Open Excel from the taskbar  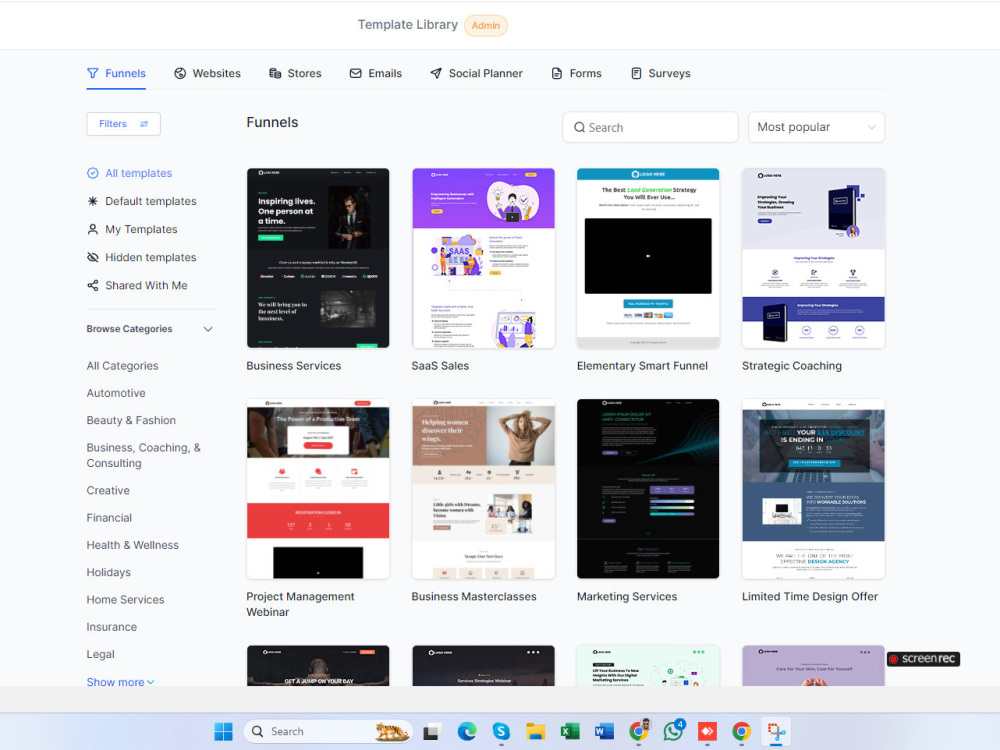pos(570,732)
